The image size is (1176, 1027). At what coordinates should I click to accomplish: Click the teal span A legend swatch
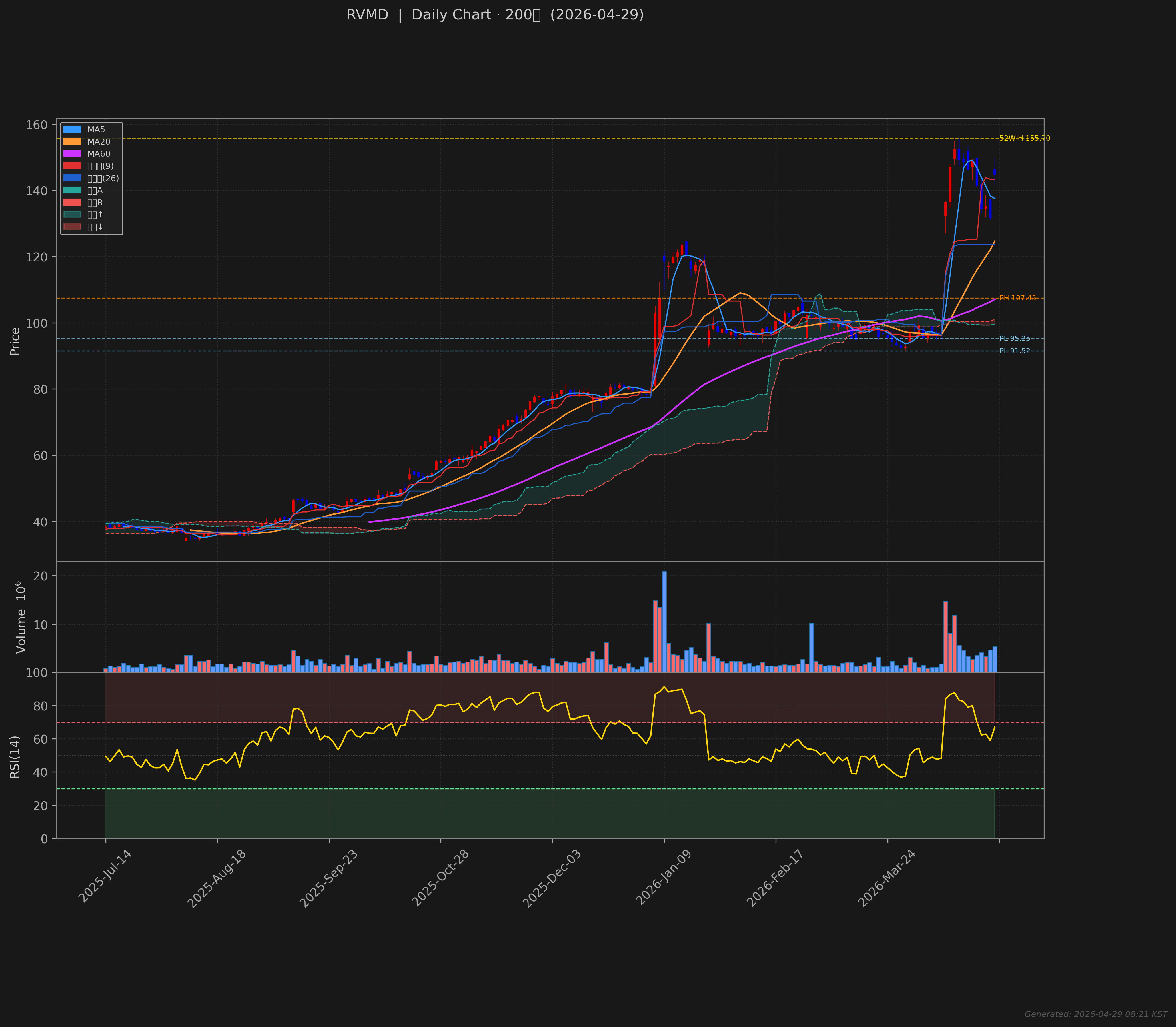click(x=72, y=190)
